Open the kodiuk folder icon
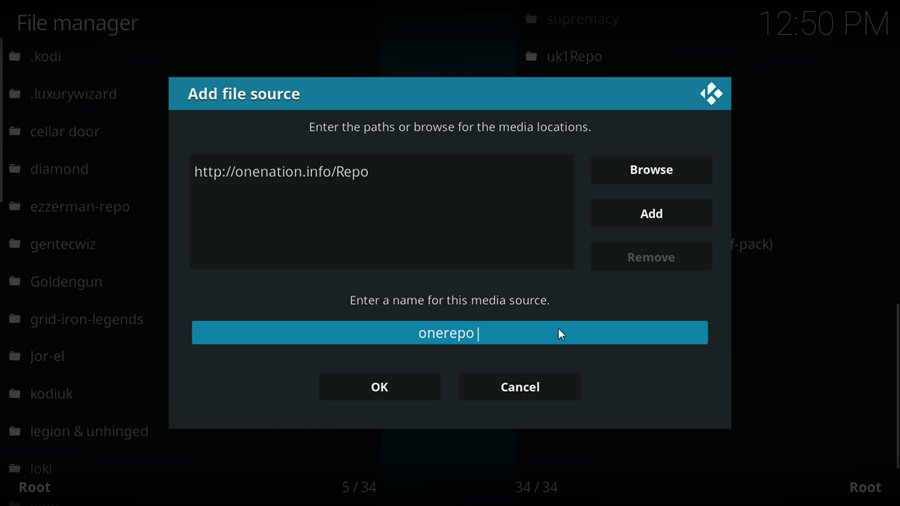Image resolution: width=900 pixels, height=506 pixels. pyautogui.click(x=15, y=394)
